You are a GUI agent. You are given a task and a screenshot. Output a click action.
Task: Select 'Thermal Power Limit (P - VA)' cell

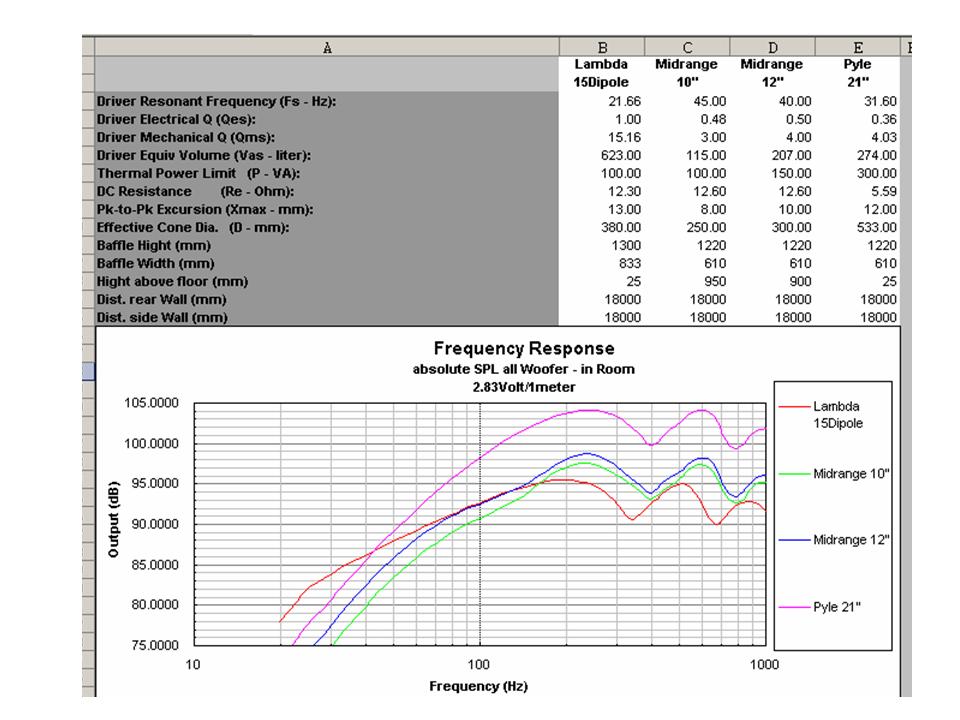point(327,173)
